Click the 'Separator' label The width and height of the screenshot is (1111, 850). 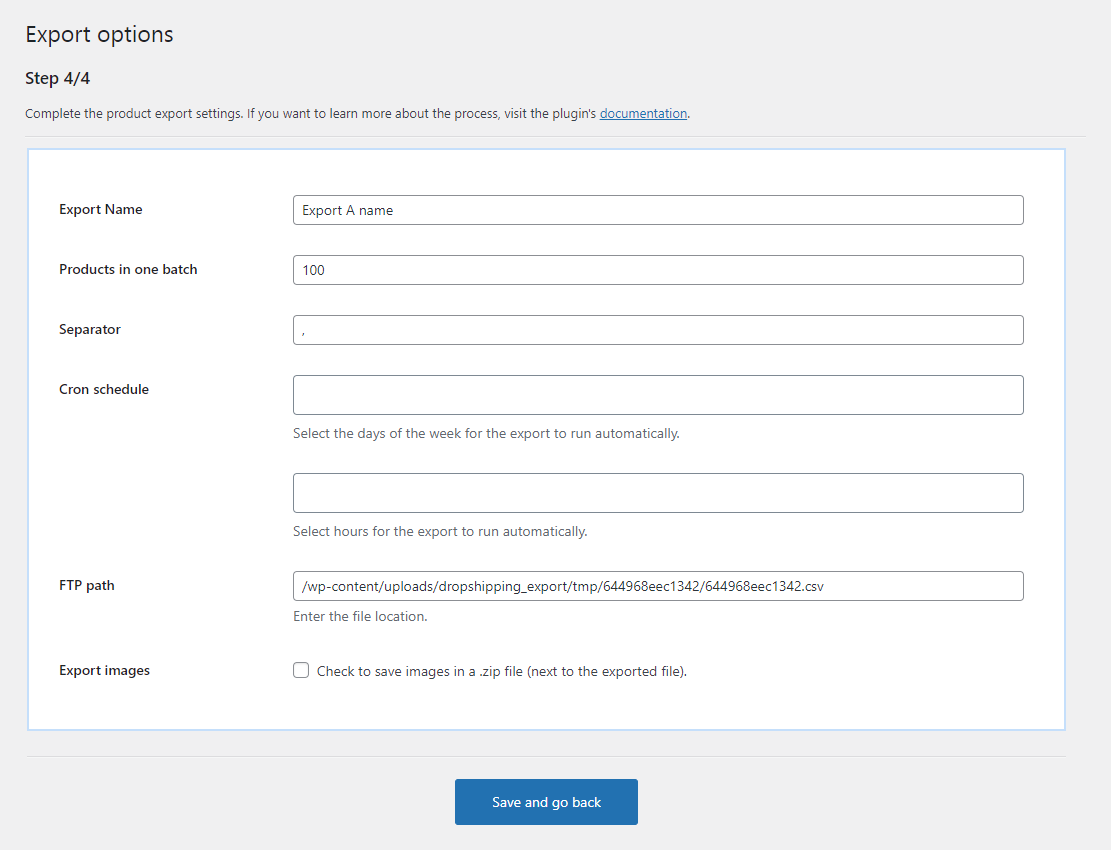pyautogui.click(x=90, y=329)
